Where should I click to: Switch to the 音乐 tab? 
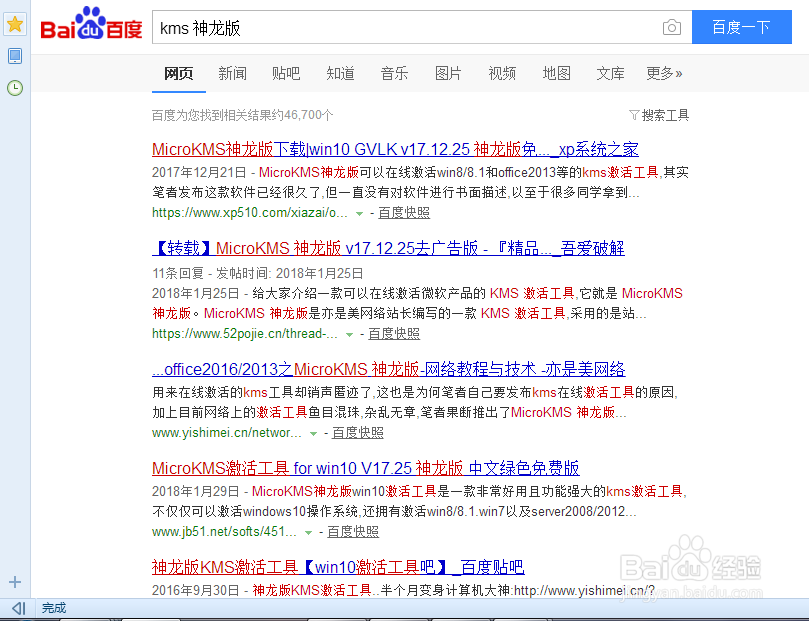point(394,74)
